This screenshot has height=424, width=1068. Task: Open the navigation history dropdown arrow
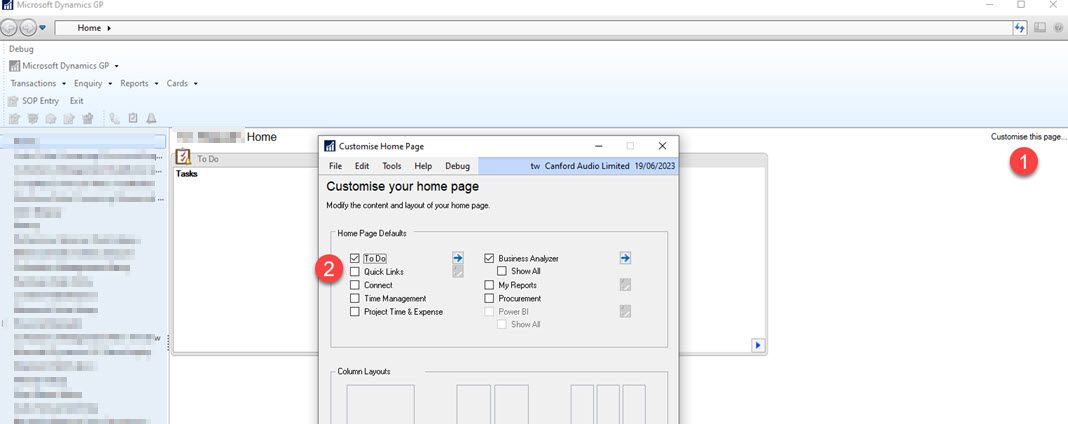(x=42, y=28)
